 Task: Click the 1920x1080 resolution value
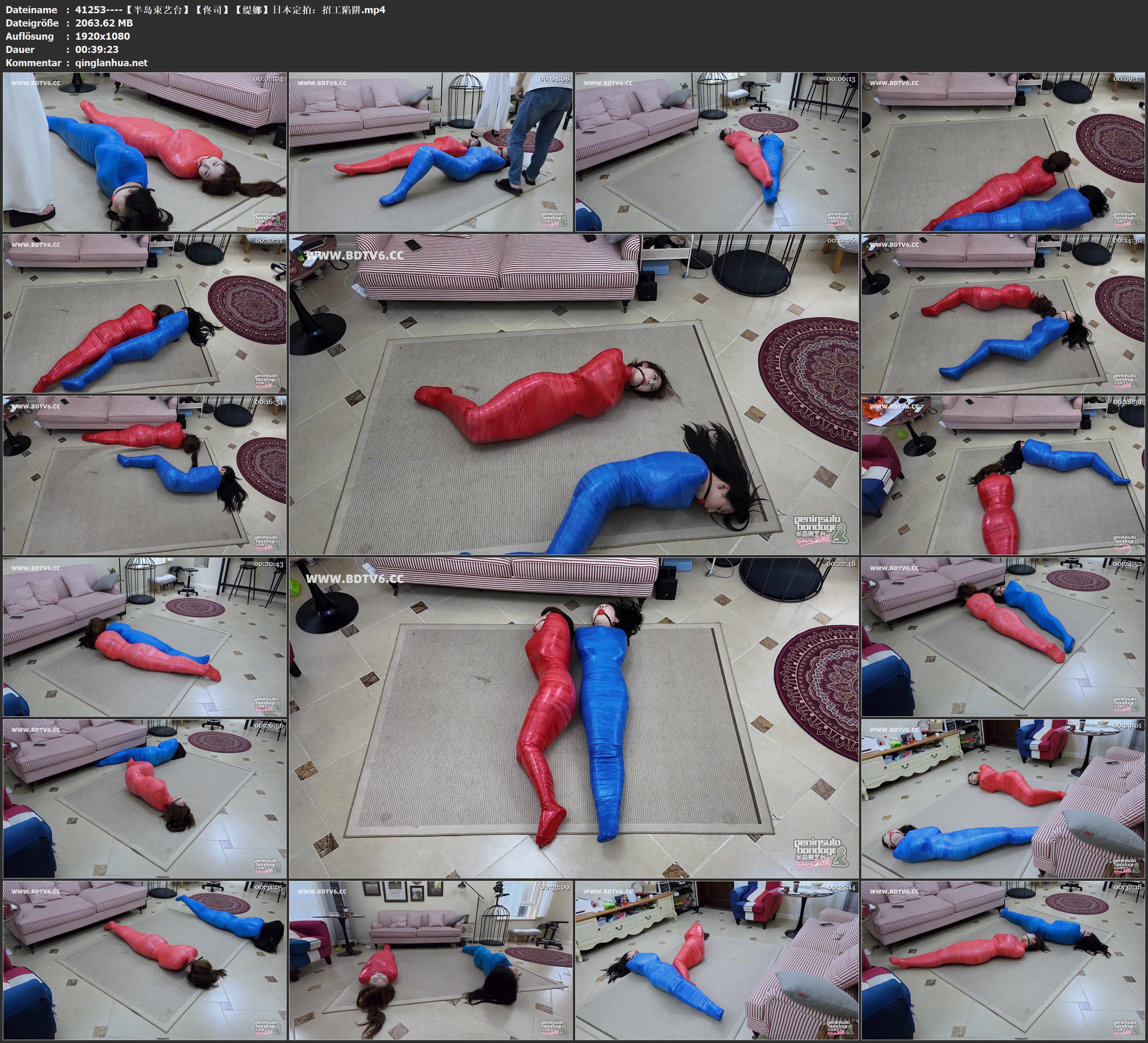pos(103,36)
